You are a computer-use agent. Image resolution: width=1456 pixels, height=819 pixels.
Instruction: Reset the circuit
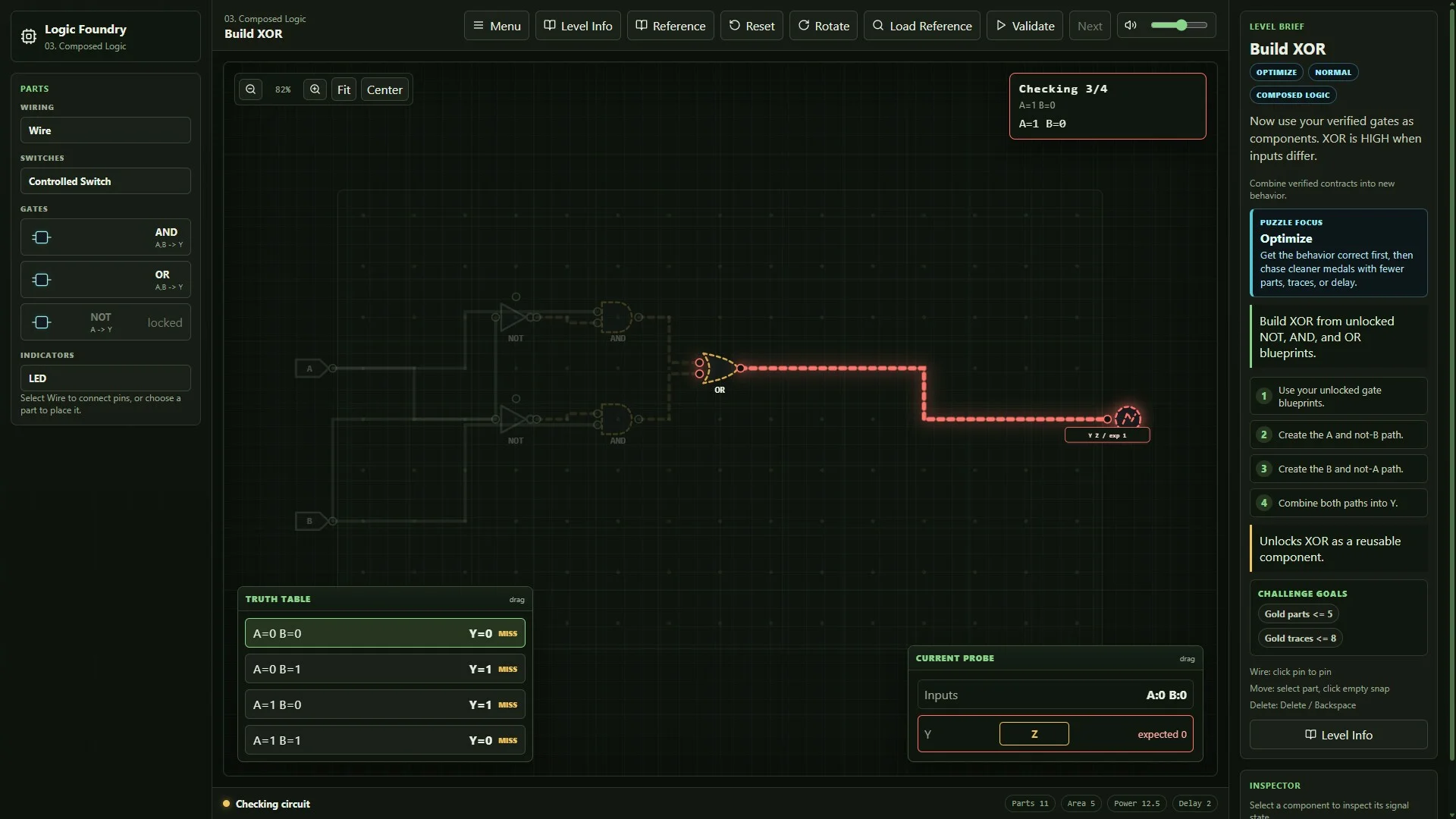(x=752, y=26)
